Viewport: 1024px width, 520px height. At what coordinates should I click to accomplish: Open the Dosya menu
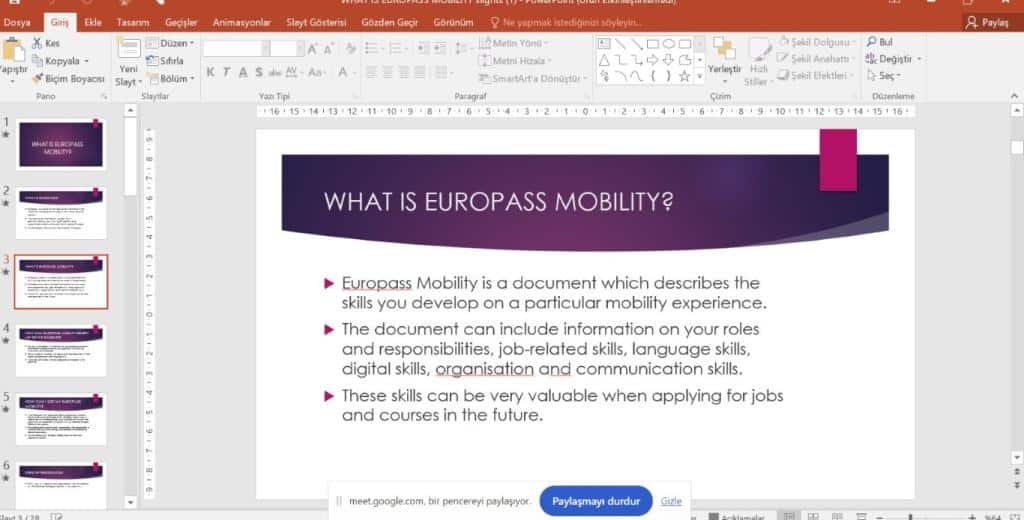tap(18, 22)
